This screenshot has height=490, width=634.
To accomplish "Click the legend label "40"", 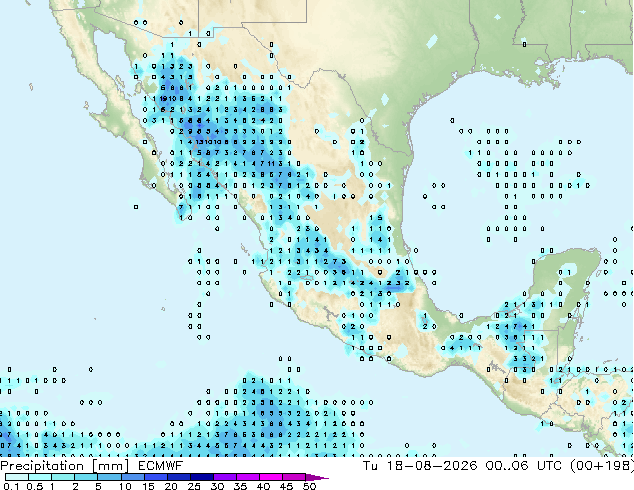I will tap(263, 486).
